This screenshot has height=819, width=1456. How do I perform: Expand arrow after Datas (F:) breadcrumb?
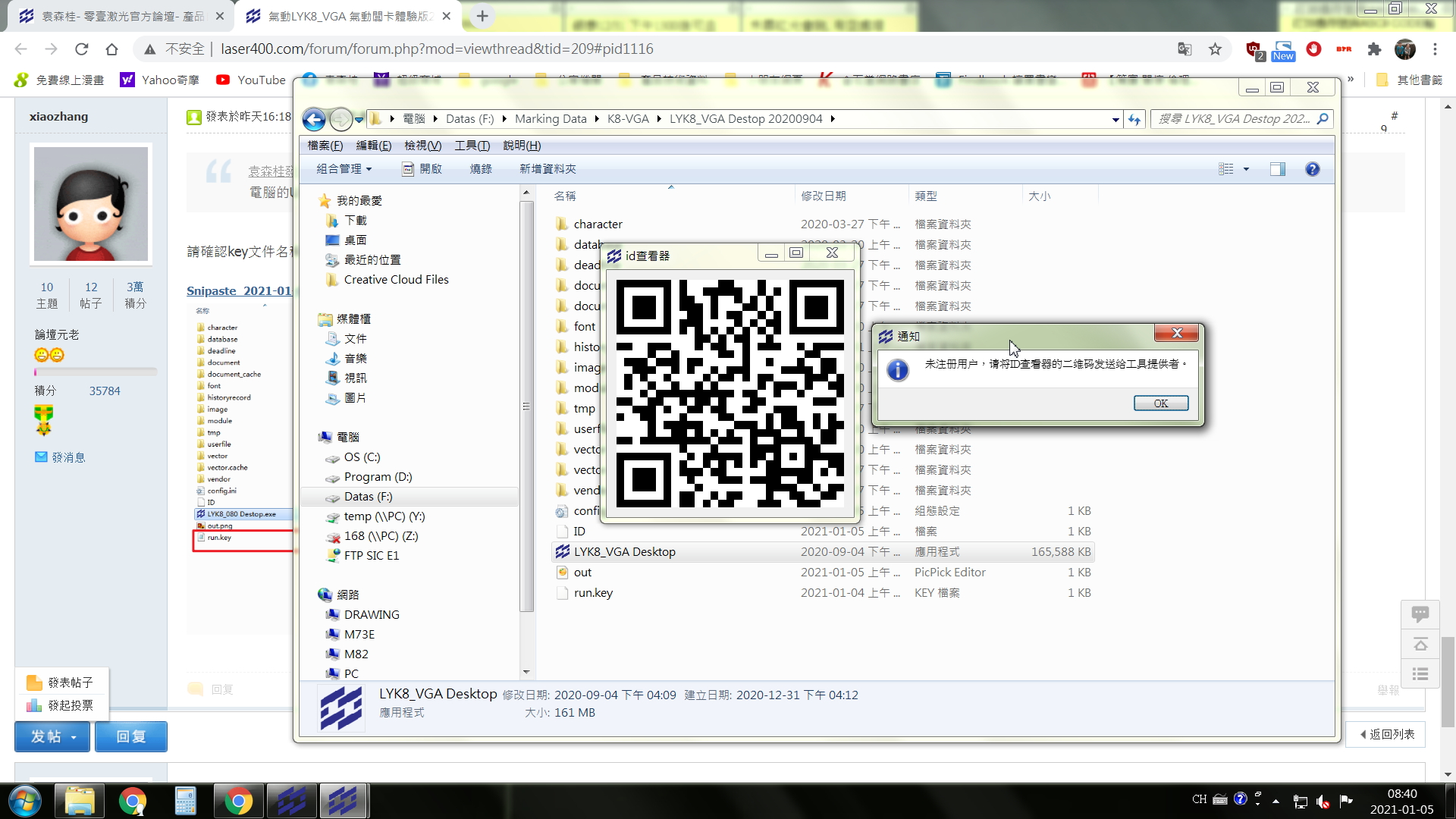pyautogui.click(x=504, y=119)
